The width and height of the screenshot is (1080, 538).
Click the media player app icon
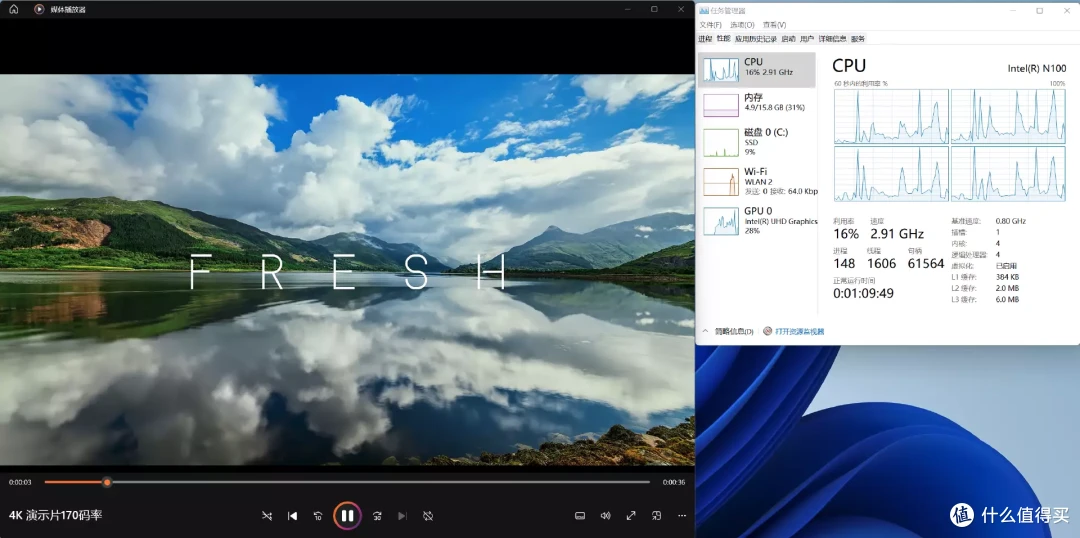coord(39,9)
